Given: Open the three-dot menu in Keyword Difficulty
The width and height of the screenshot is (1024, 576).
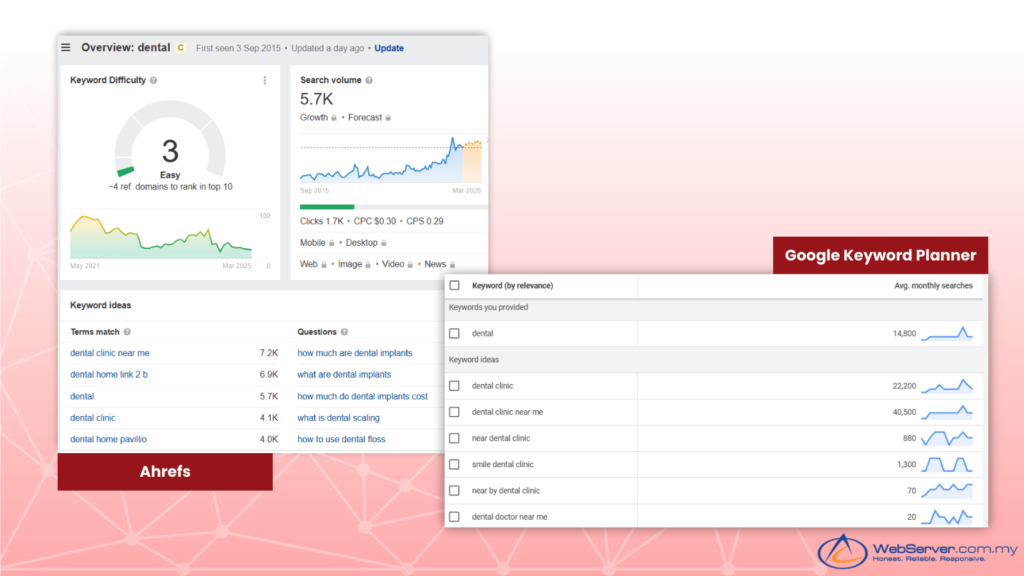Looking at the screenshot, I should (x=264, y=80).
